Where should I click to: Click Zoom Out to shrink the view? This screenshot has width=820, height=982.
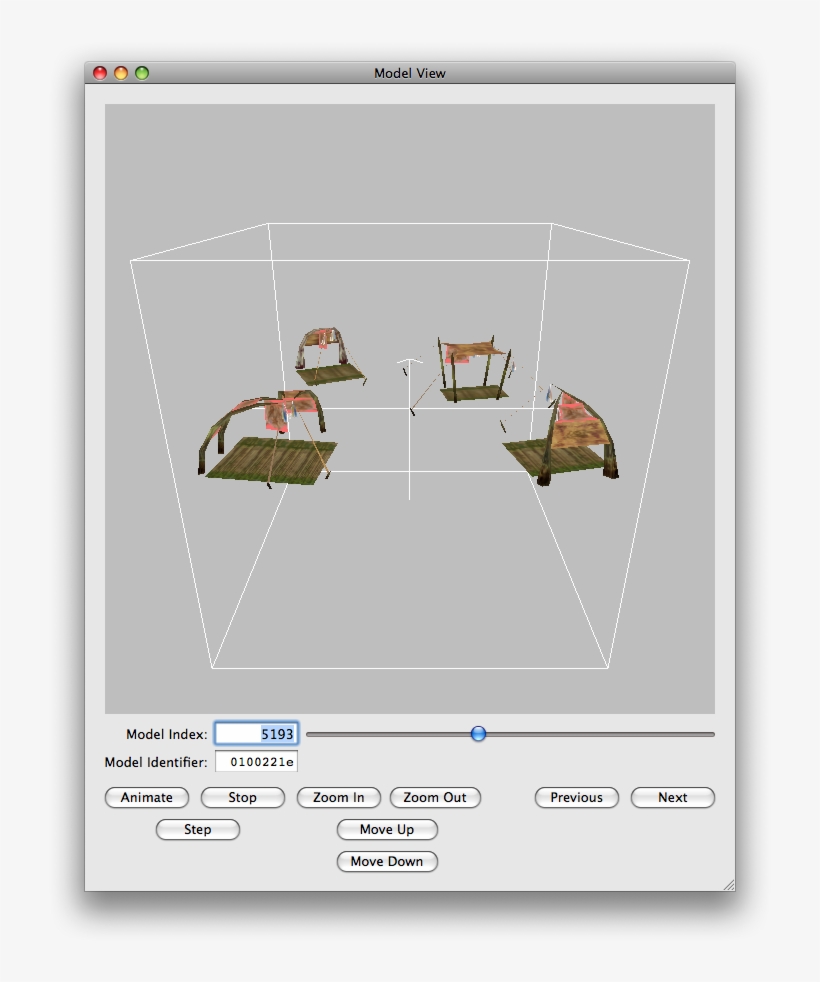pos(435,797)
